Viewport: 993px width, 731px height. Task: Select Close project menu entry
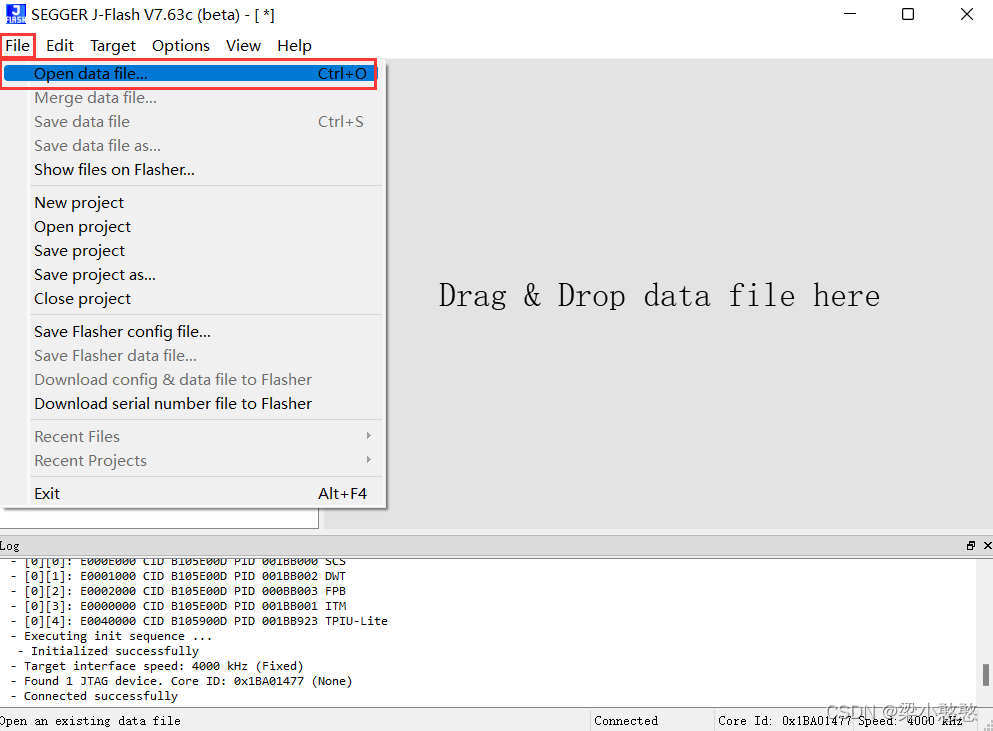pyautogui.click(x=193, y=299)
